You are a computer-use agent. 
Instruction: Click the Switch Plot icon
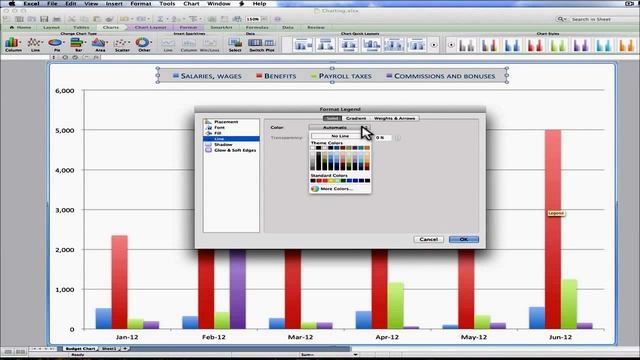(262, 43)
